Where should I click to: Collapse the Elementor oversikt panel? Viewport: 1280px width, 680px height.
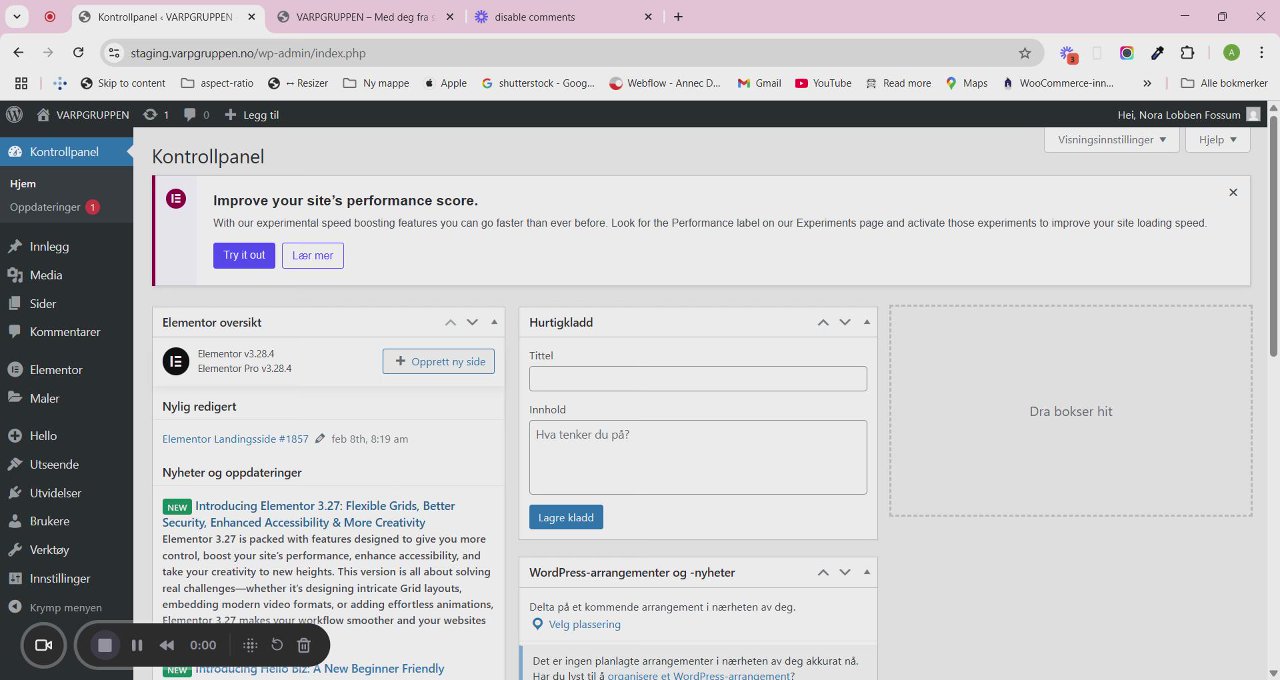tap(494, 322)
